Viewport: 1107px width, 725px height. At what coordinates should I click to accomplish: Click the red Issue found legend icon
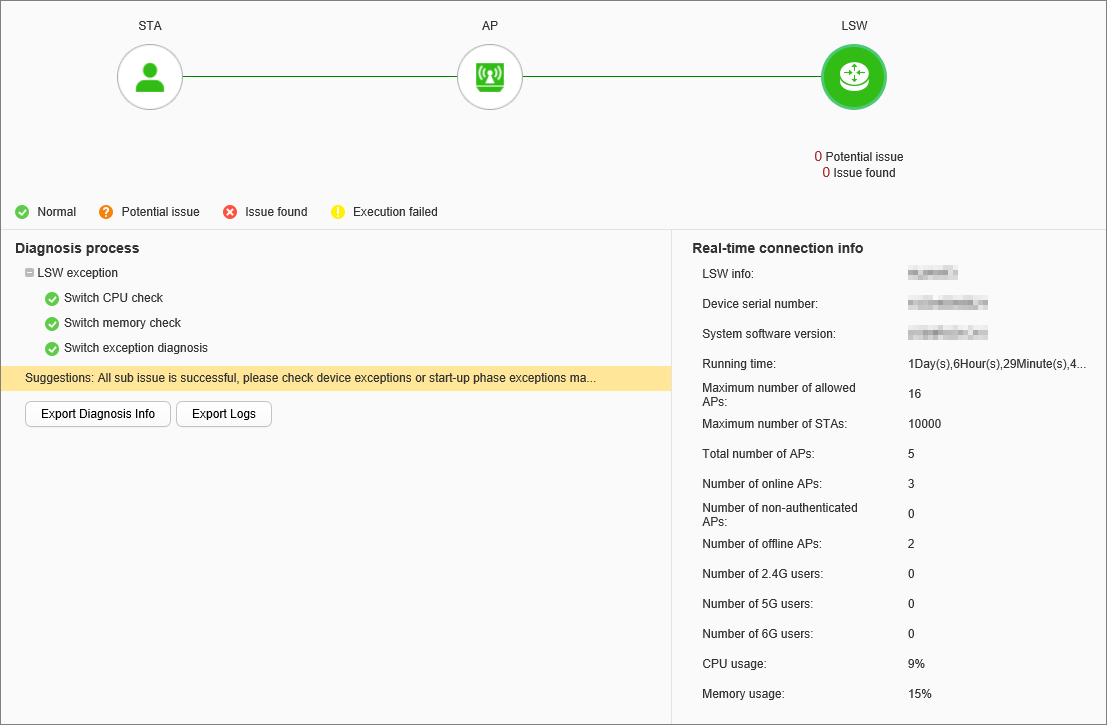click(230, 212)
